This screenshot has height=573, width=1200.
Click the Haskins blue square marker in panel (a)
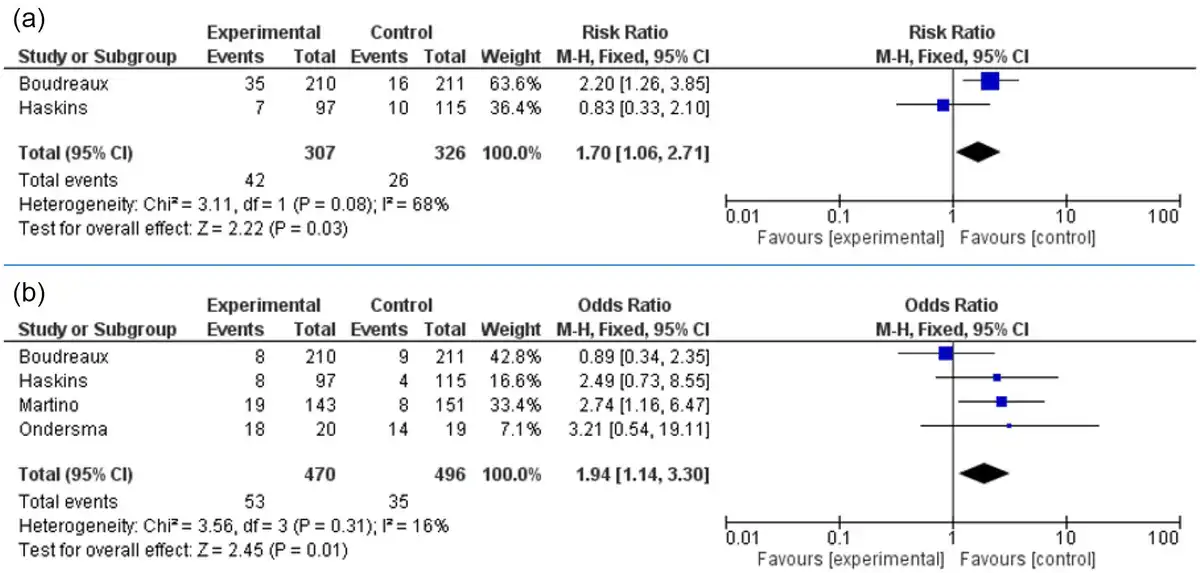[x=942, y=104]
